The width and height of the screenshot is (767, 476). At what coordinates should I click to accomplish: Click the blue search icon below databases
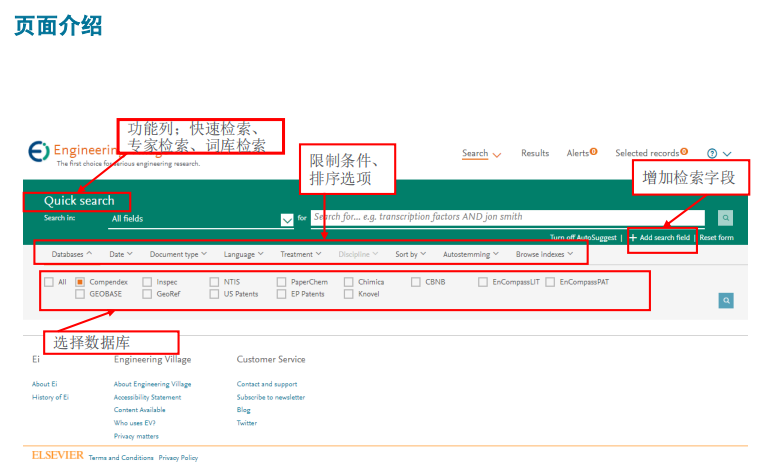coord(726,300)
